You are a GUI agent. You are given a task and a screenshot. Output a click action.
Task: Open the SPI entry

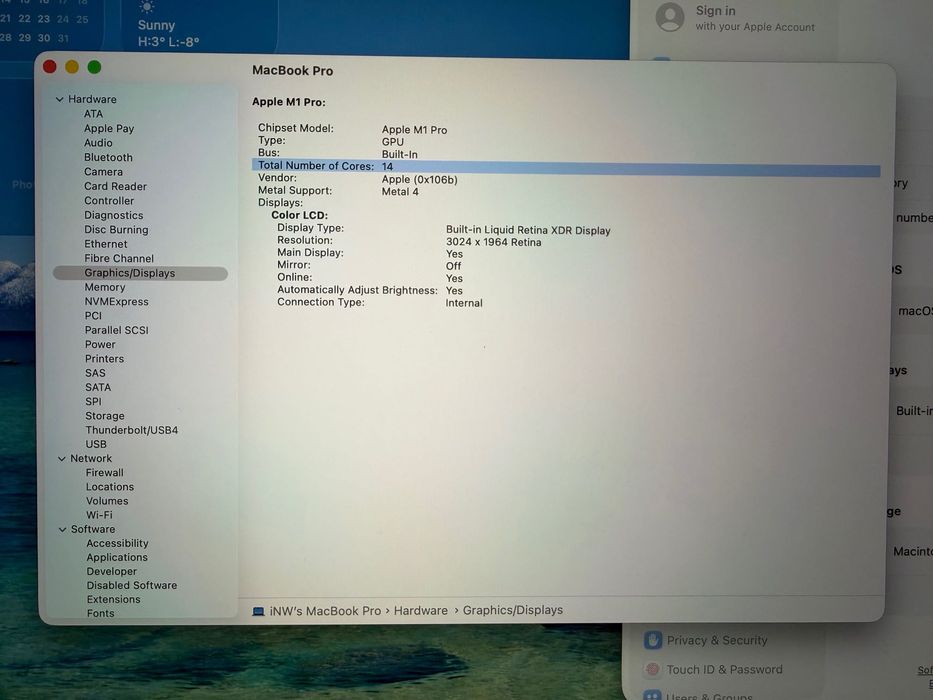[x=93, y=401]
